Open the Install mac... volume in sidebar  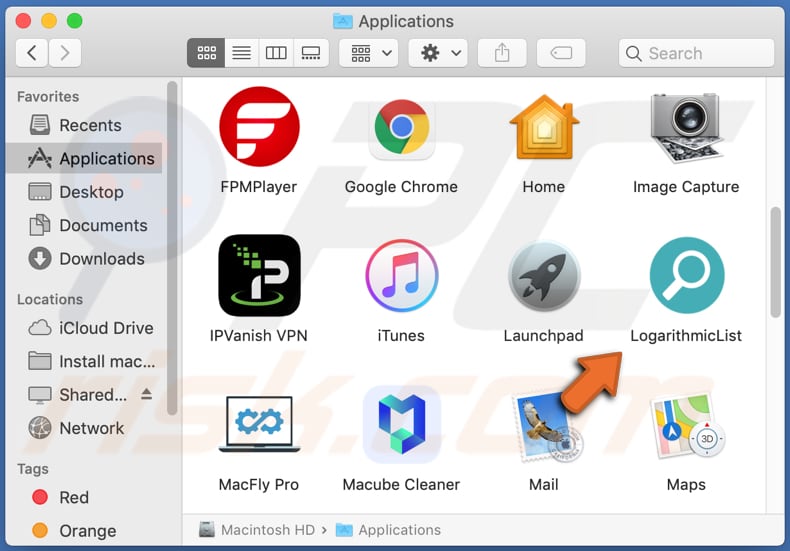pyautogui.click(x=84, y=361)
